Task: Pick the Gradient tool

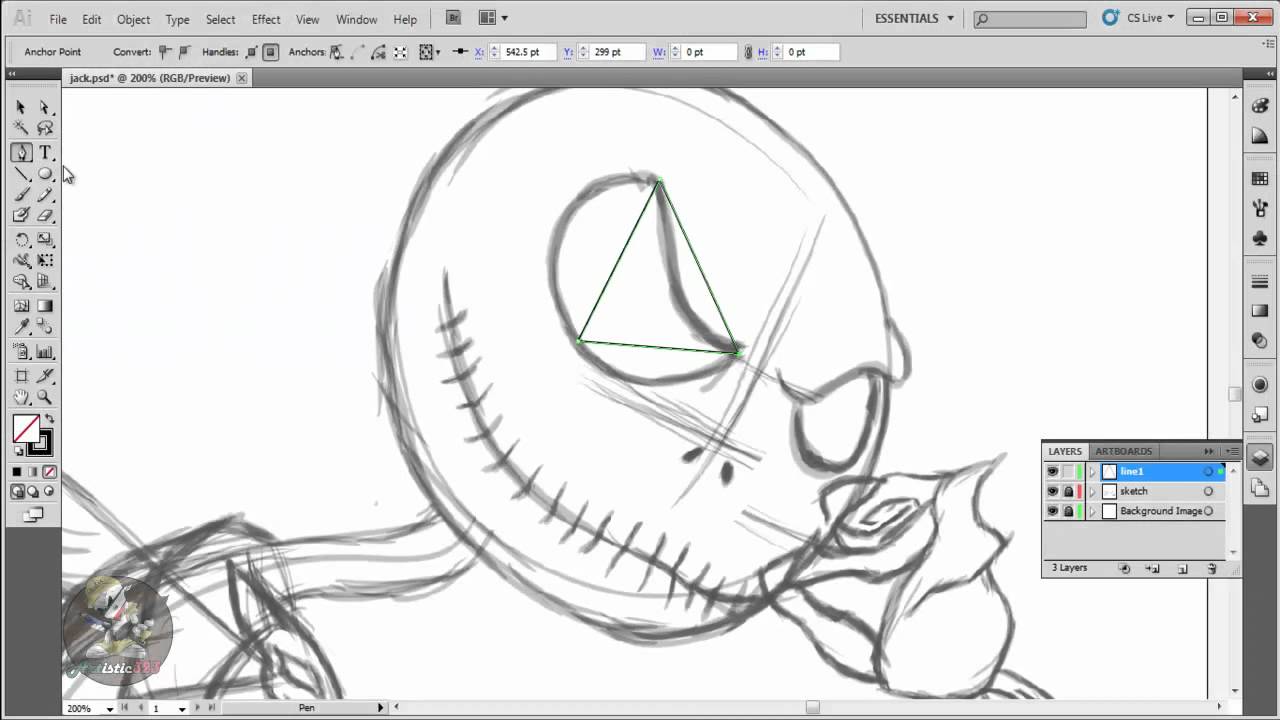Action: pos(45,306)
